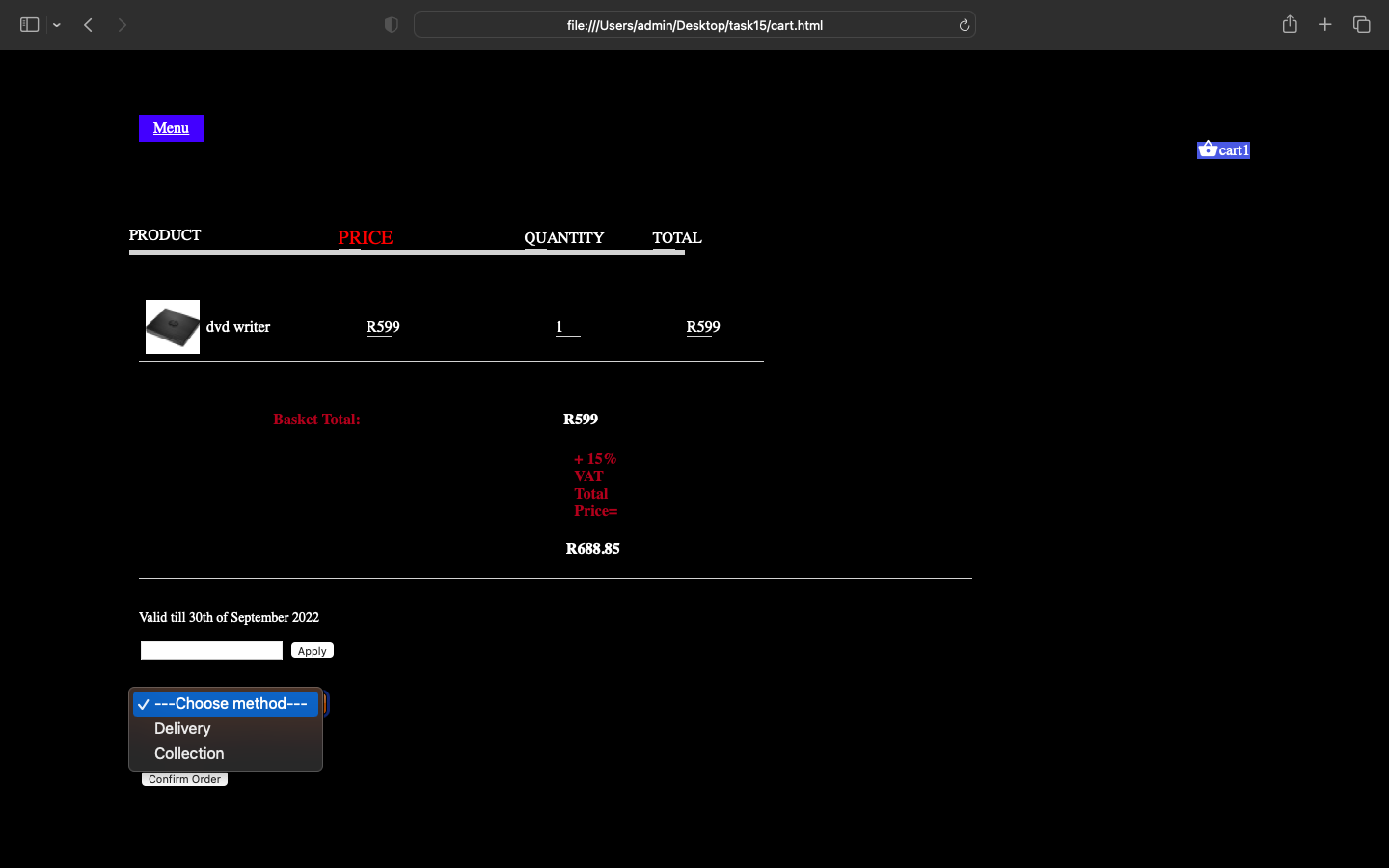This screenshot has height=868, width=1389.
Task: Click the R599 price link
Action: tap(382, 327)
